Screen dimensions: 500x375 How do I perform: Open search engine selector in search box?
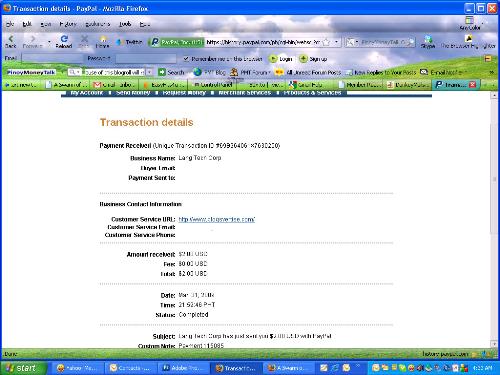tap(352, 42)
